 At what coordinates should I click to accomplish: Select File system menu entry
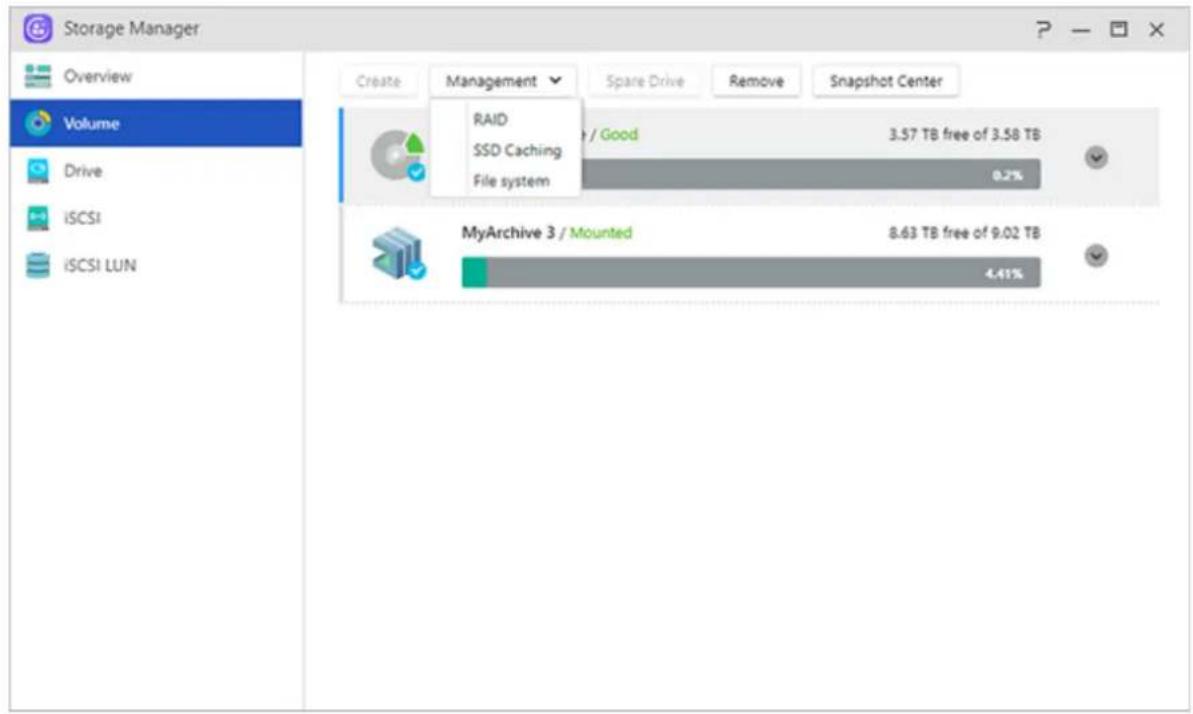click(x=511, y=181)
